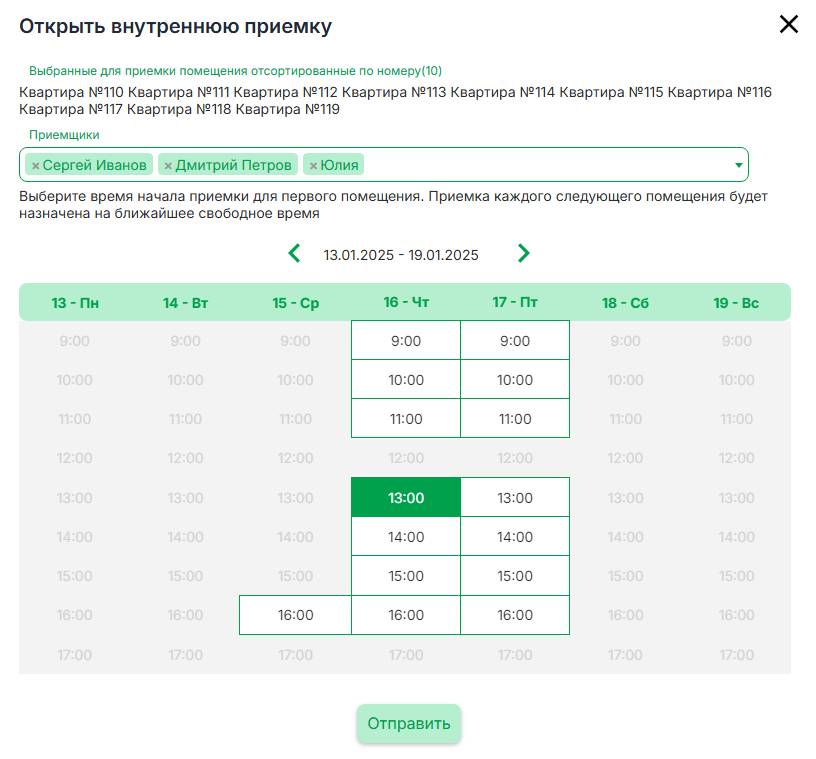Go to next week with right arrow
The image size is (816, 759).
pyautogui.click(x=524, y=254)
